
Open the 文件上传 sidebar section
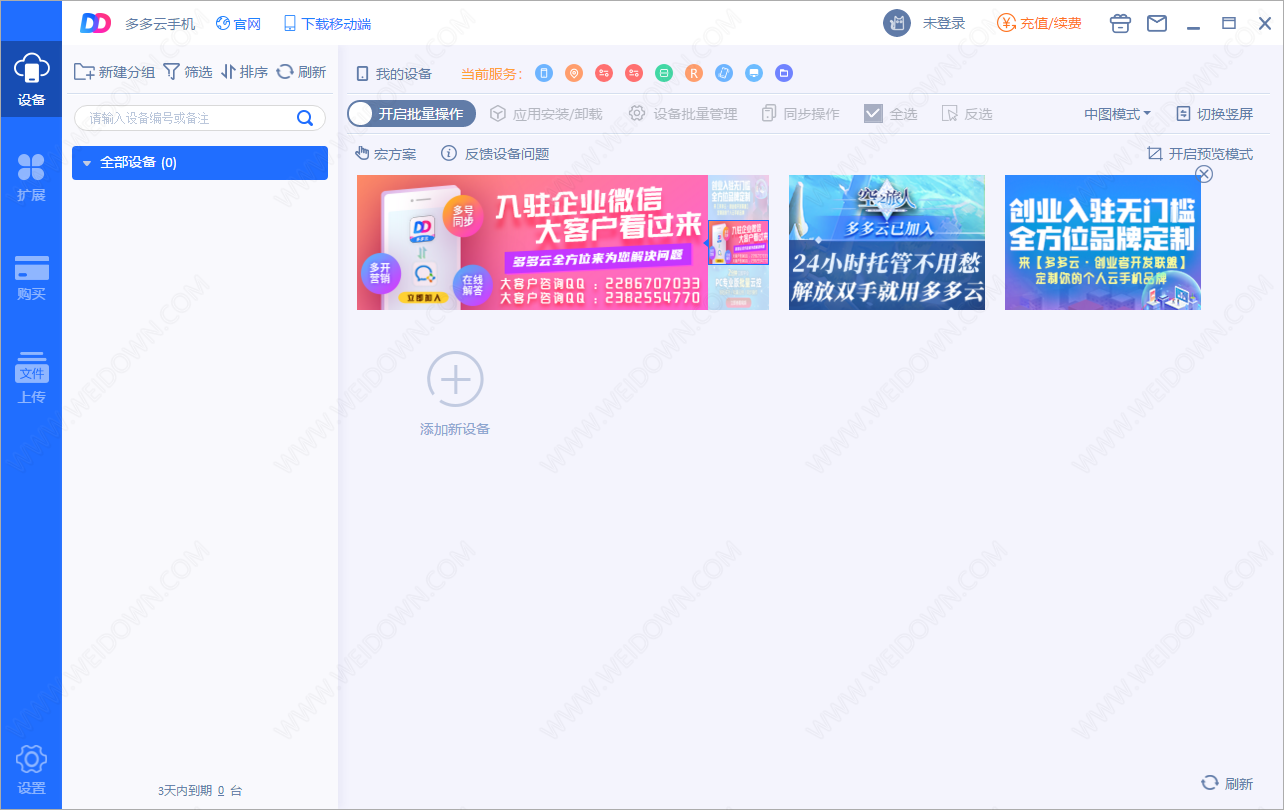31,377
